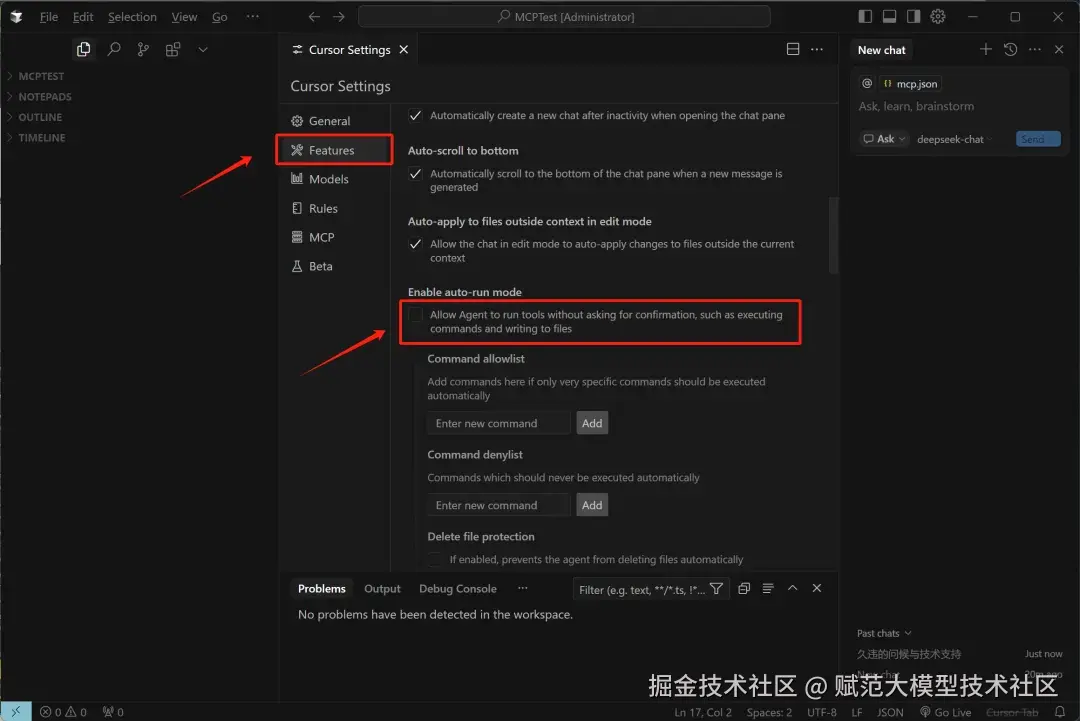
Task: Open the Edit menu
Action: coord(83,17)
